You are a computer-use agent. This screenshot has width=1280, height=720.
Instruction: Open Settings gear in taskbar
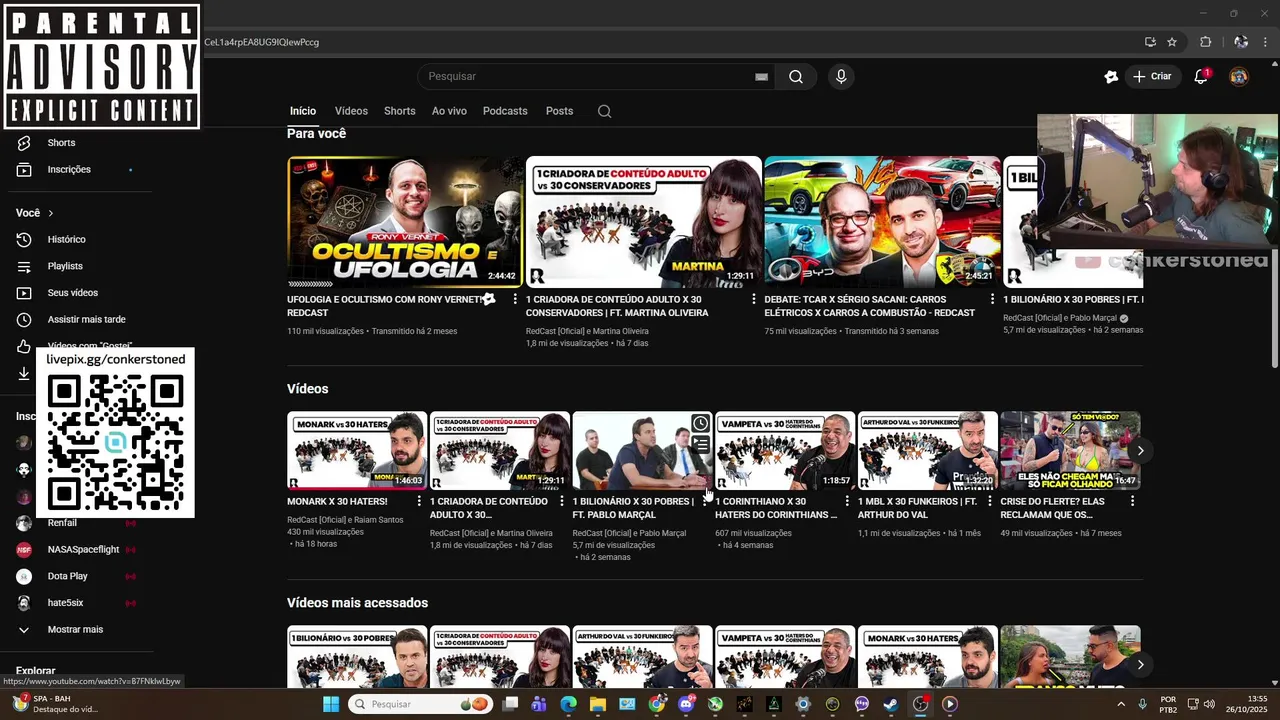(x=803, y=704)
